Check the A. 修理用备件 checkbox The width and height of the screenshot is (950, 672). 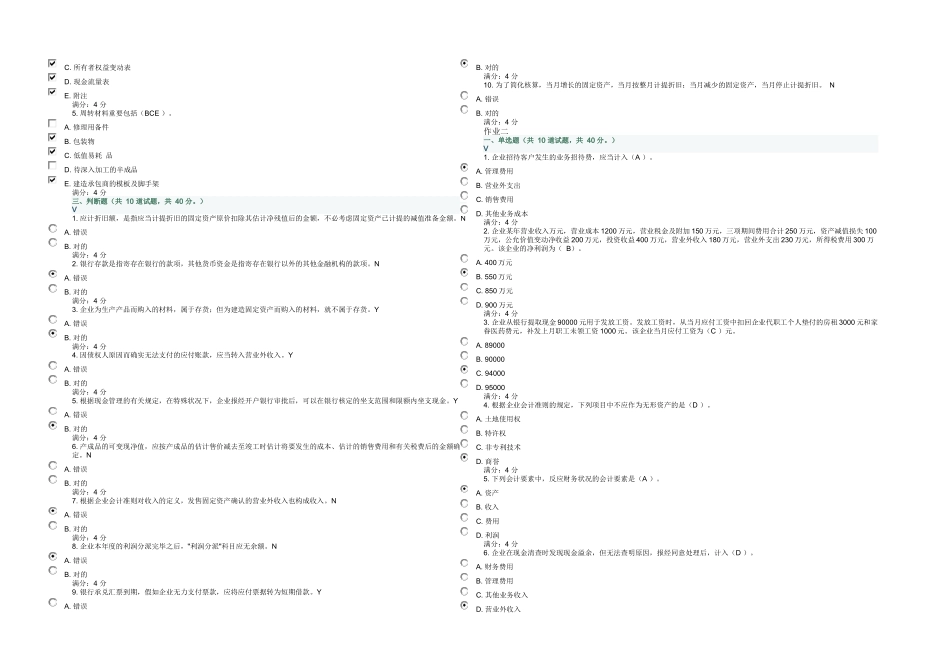pyautogui.click(x=52, y=123)
